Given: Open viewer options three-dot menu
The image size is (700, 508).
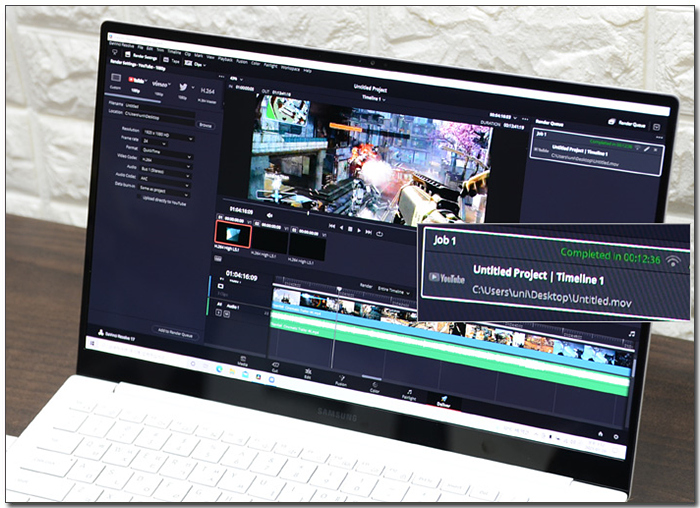Looking at the screenshot, I should [525, 119].
